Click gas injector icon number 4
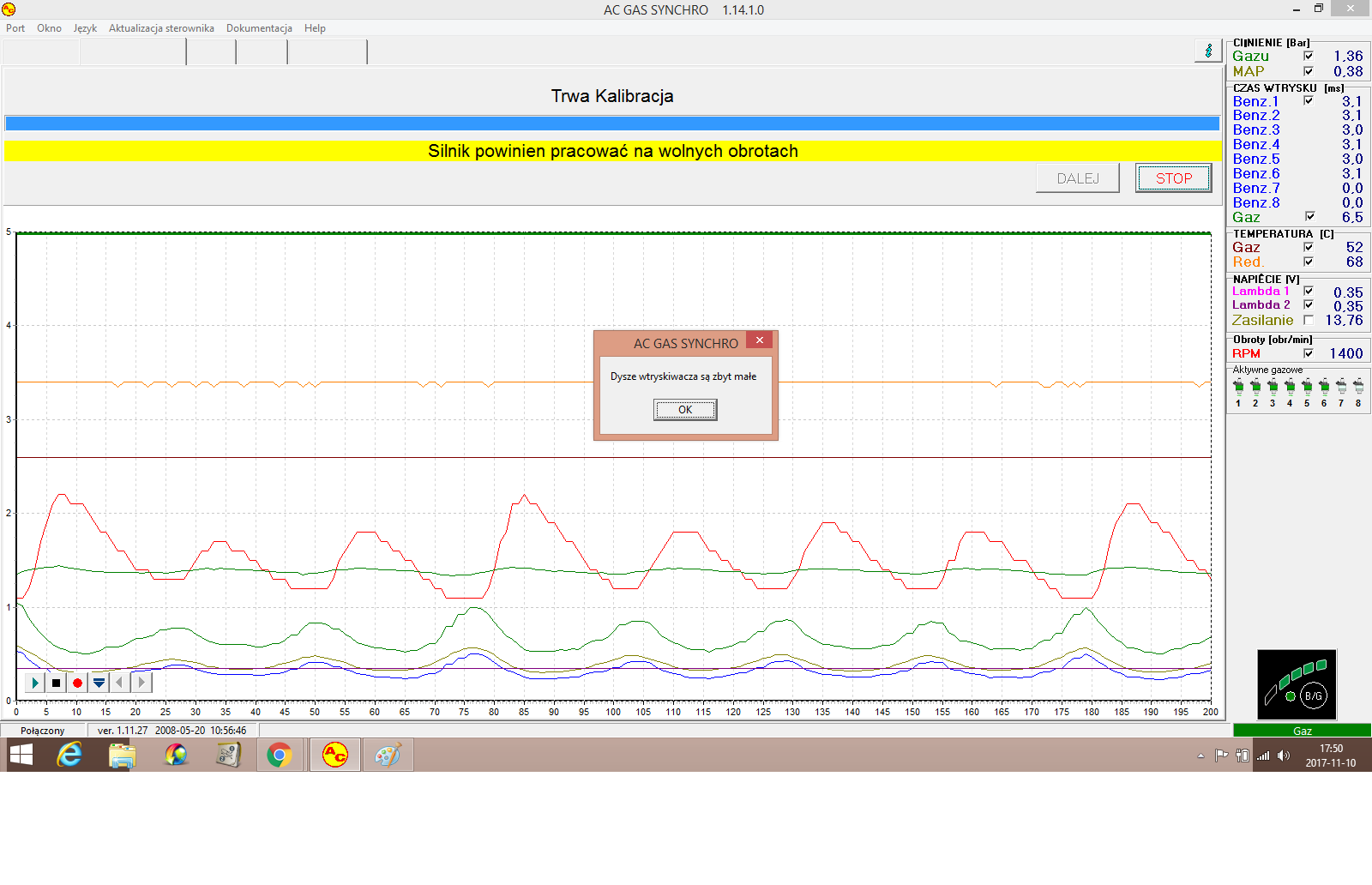The width and height of the screenshot is (1372, 885). coord(1290,387)
